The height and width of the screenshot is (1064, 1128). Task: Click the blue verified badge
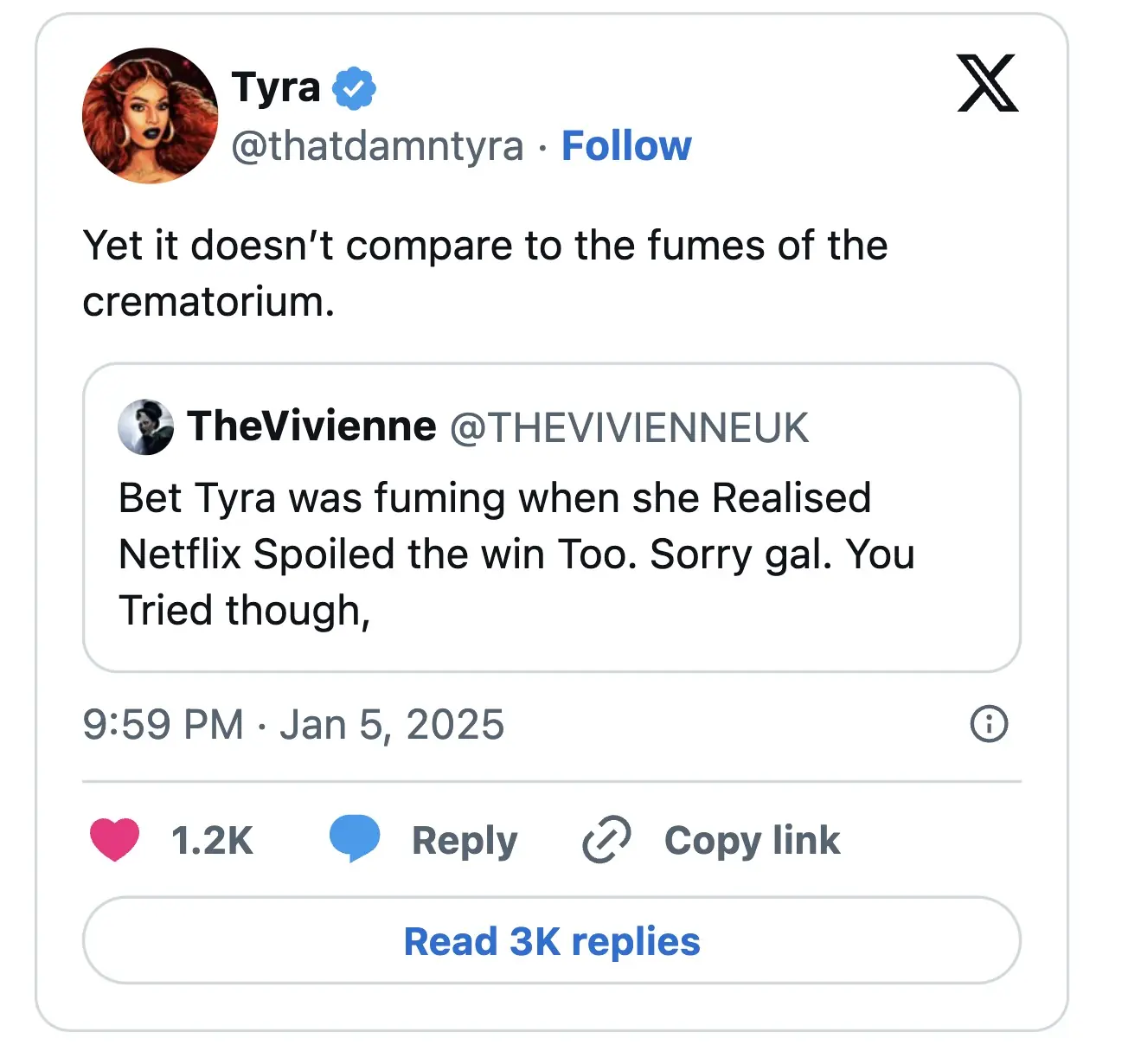[354, 88]
